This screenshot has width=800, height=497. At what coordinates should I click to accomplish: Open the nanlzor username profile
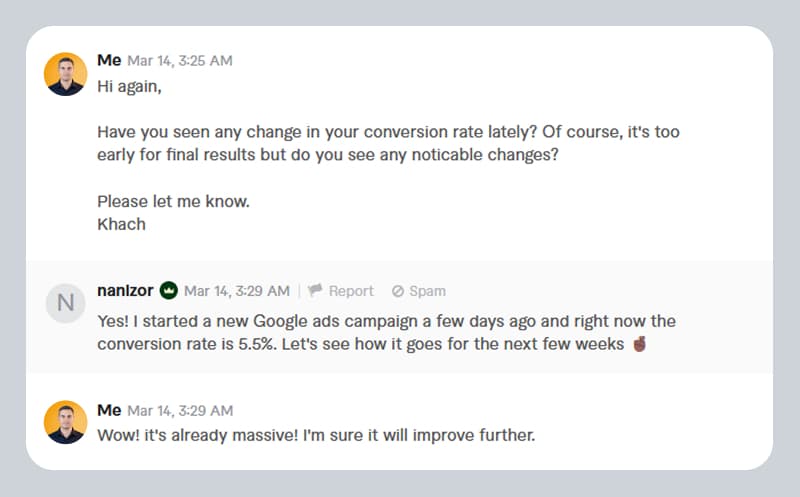(x=125, y=290)
